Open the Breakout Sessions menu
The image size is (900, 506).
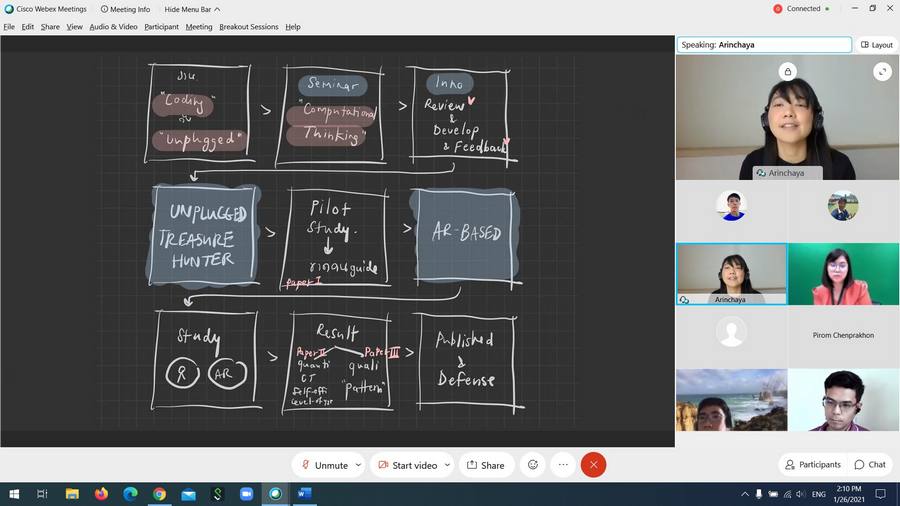(248, 27)
